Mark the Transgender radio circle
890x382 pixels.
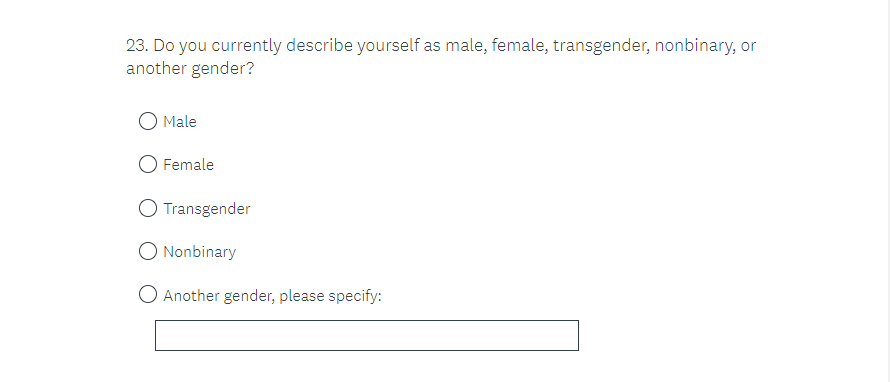point(148,208)
